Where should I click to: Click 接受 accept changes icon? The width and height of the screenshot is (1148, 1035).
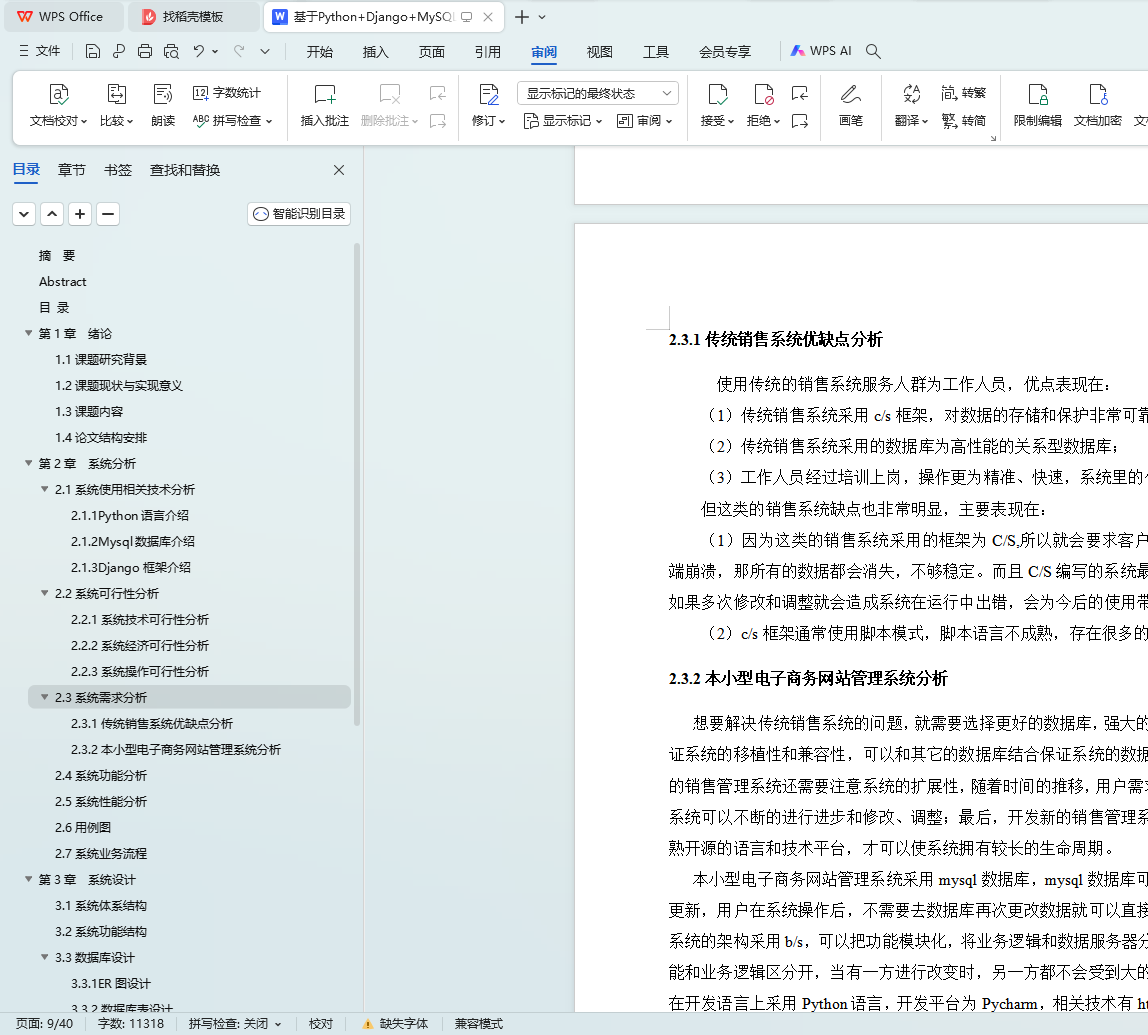tap(717, 105)
